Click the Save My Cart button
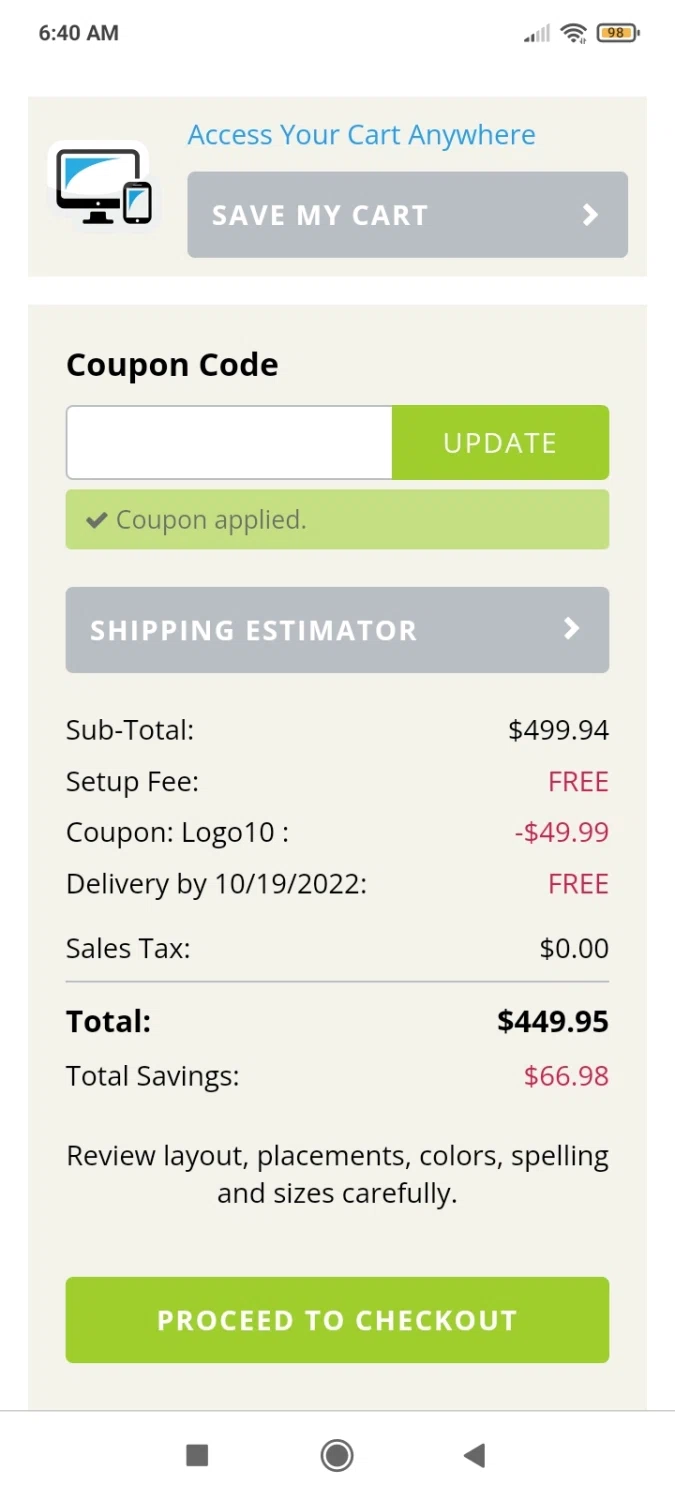 click(x=407, y=215)
